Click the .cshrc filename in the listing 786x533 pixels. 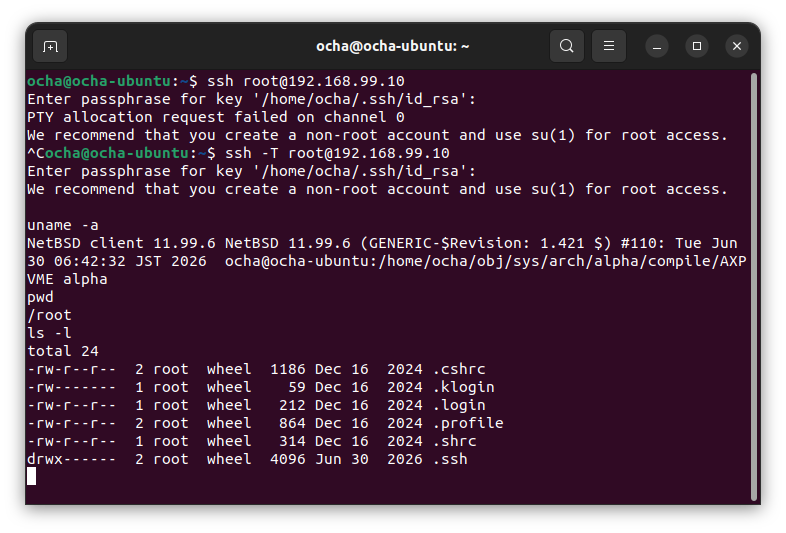[459, 369]
